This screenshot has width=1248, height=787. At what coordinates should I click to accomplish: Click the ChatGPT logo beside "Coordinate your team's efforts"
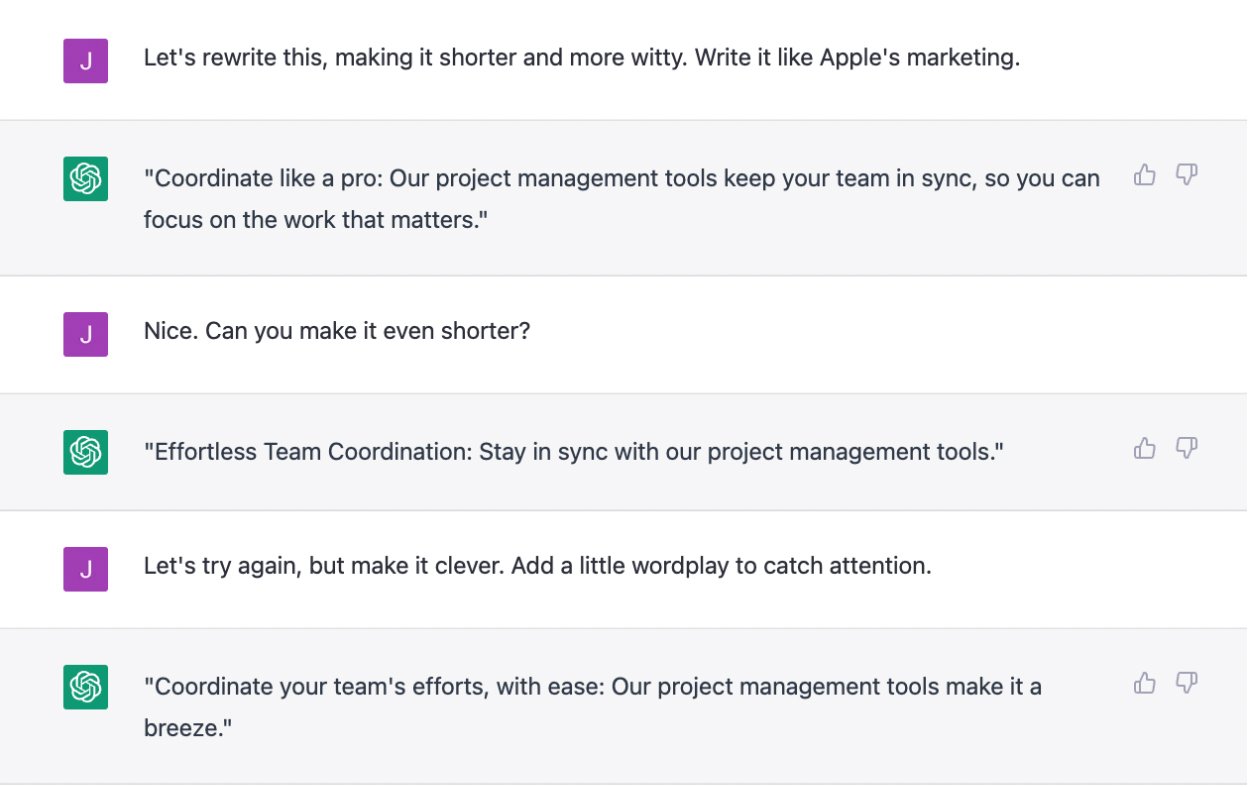click(86, 687)
